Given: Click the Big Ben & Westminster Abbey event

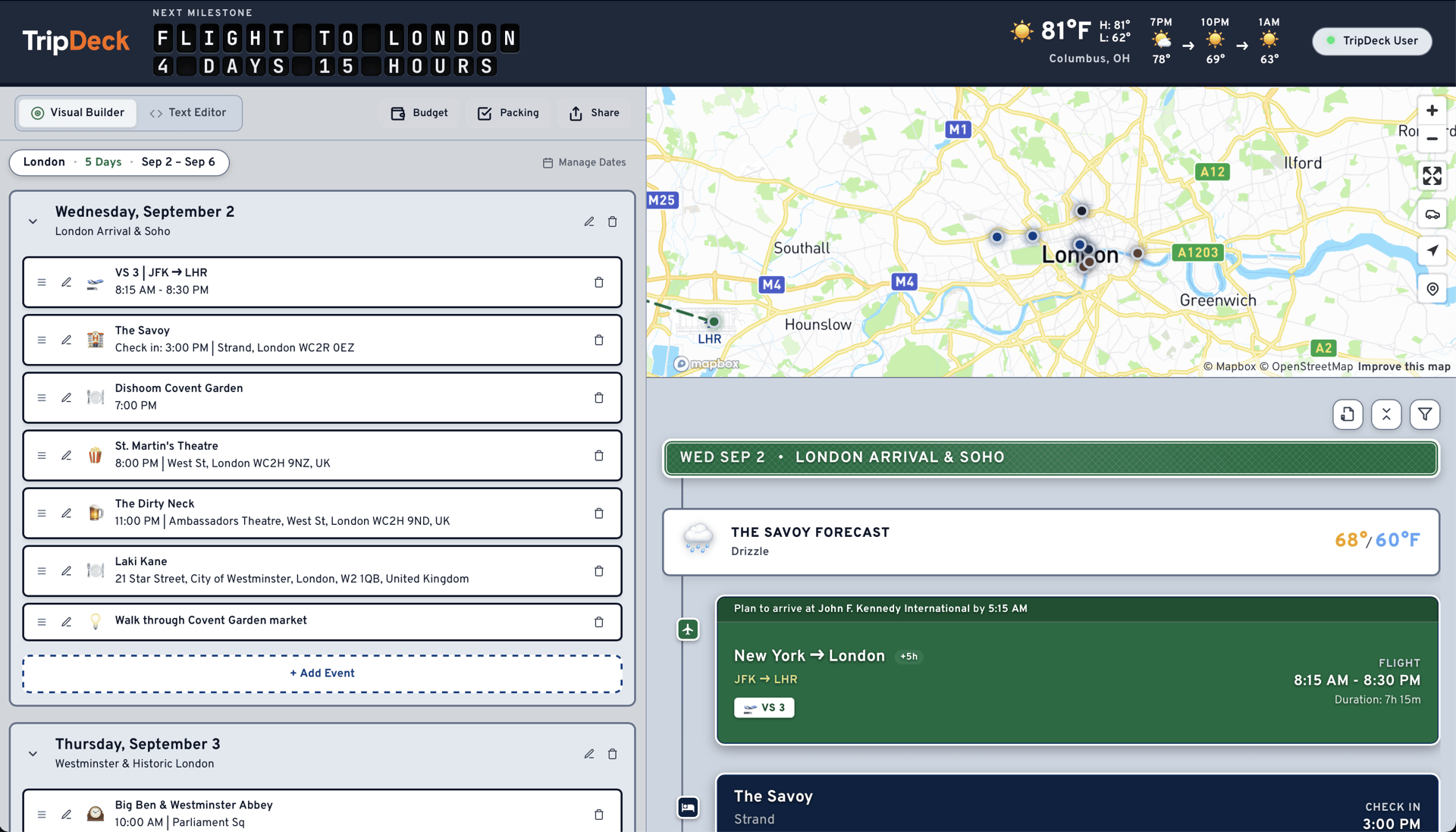Looking at the screenshot, I should 322,811.
